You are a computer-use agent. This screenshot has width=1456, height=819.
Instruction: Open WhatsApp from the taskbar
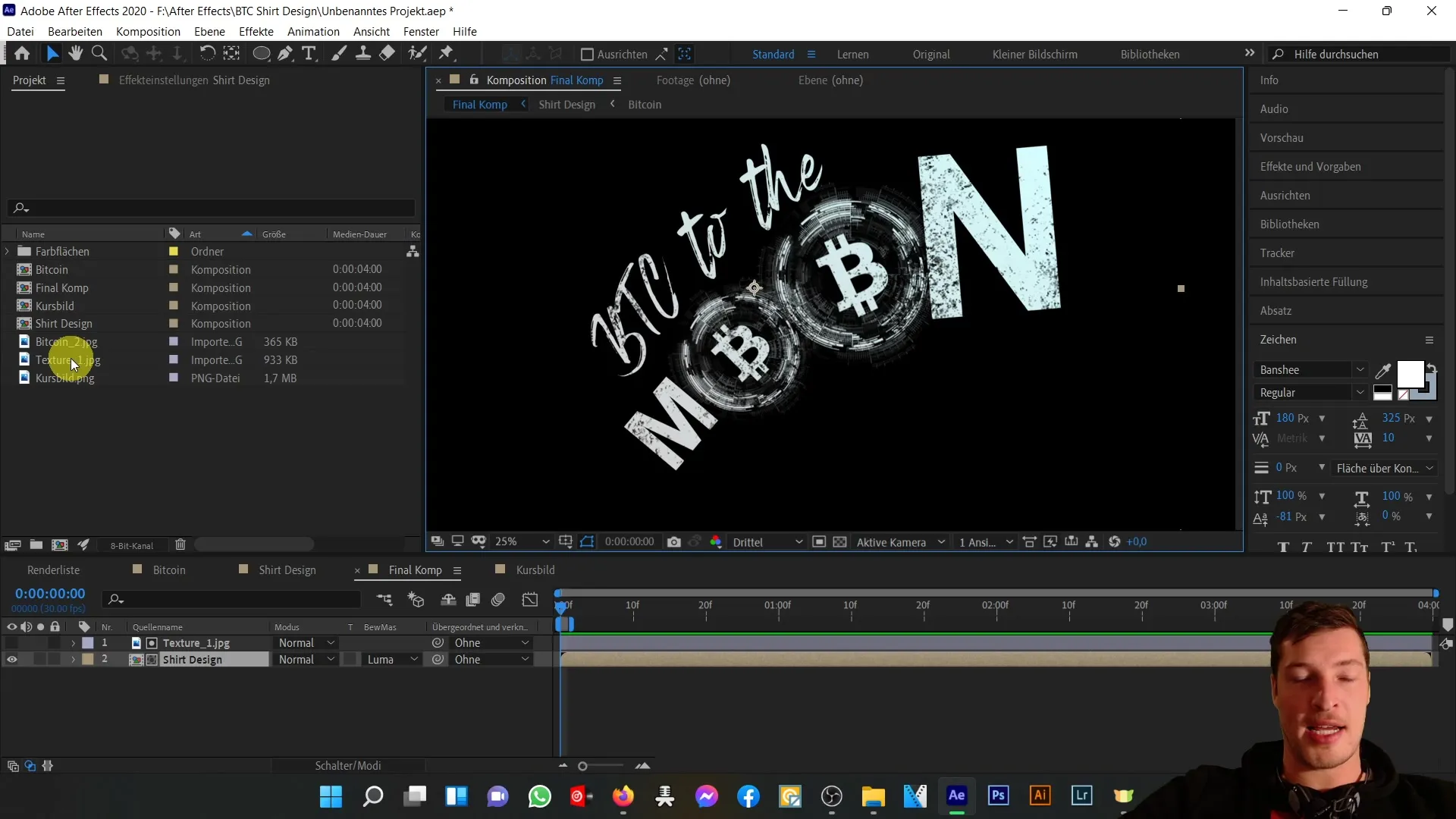click(x=539, y=796)
